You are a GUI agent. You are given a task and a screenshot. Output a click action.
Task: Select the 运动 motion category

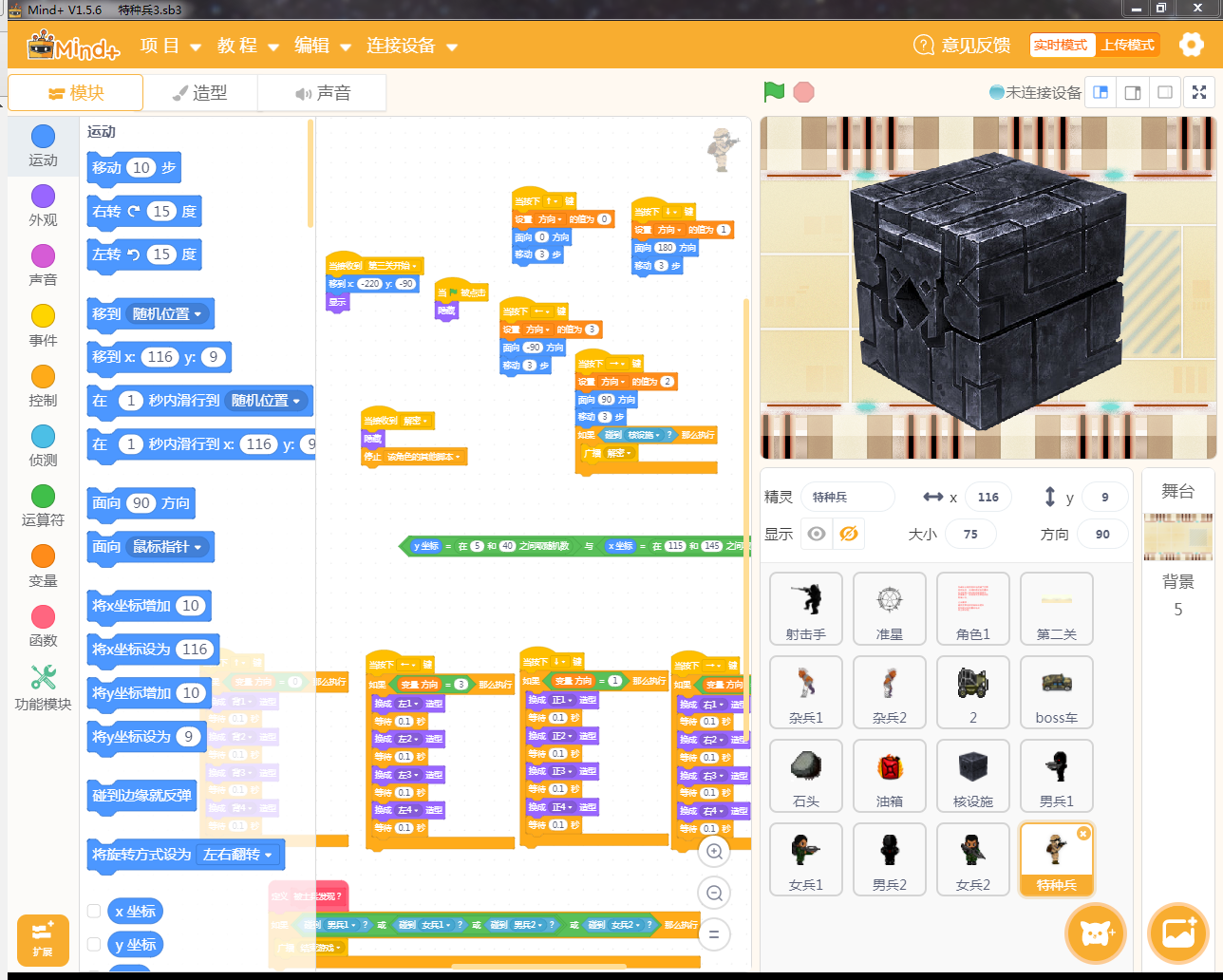[x=43, y=145]
